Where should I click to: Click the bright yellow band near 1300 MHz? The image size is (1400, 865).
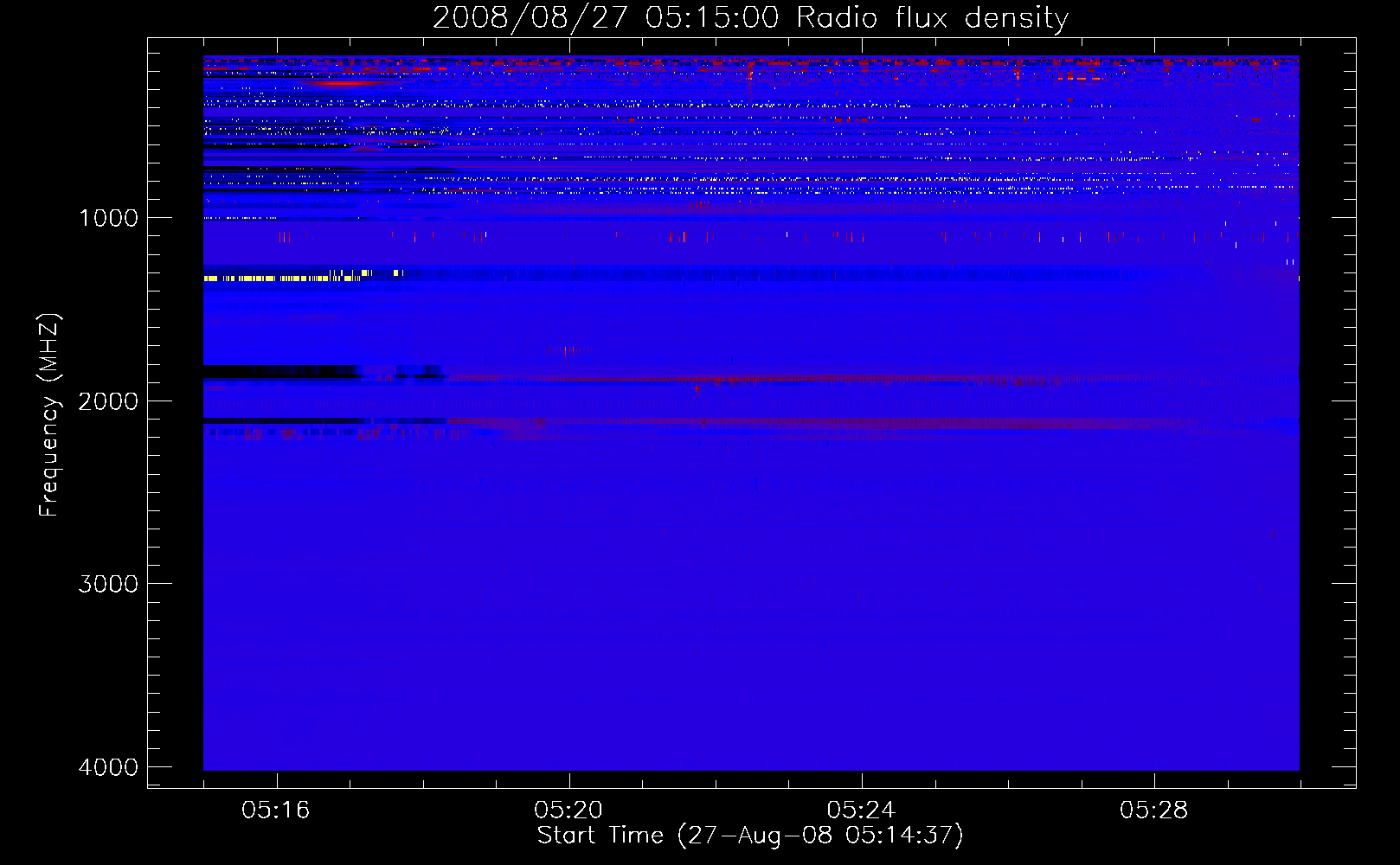pyautogui.click(x=282, y=279)
